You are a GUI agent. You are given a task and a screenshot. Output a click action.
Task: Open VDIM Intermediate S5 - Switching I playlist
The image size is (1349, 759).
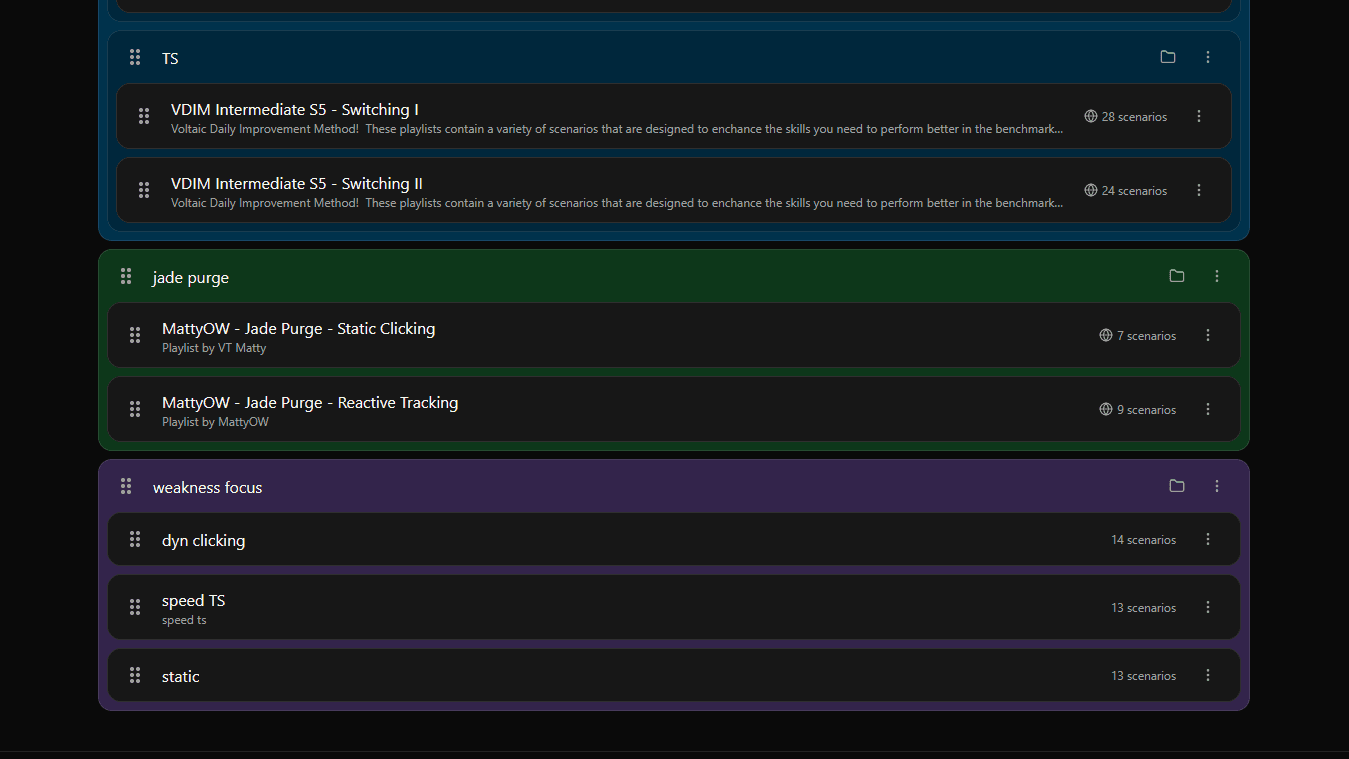pyautogui.click(x=674, y=116)
